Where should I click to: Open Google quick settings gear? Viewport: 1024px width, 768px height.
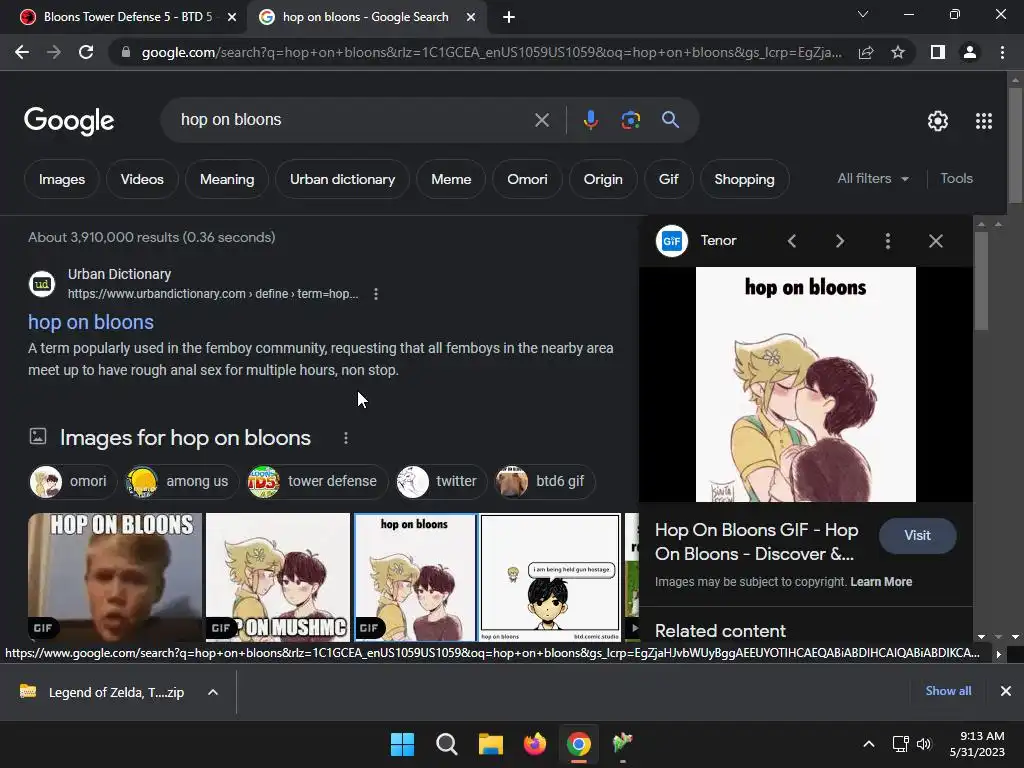click(x=938, y=121)
